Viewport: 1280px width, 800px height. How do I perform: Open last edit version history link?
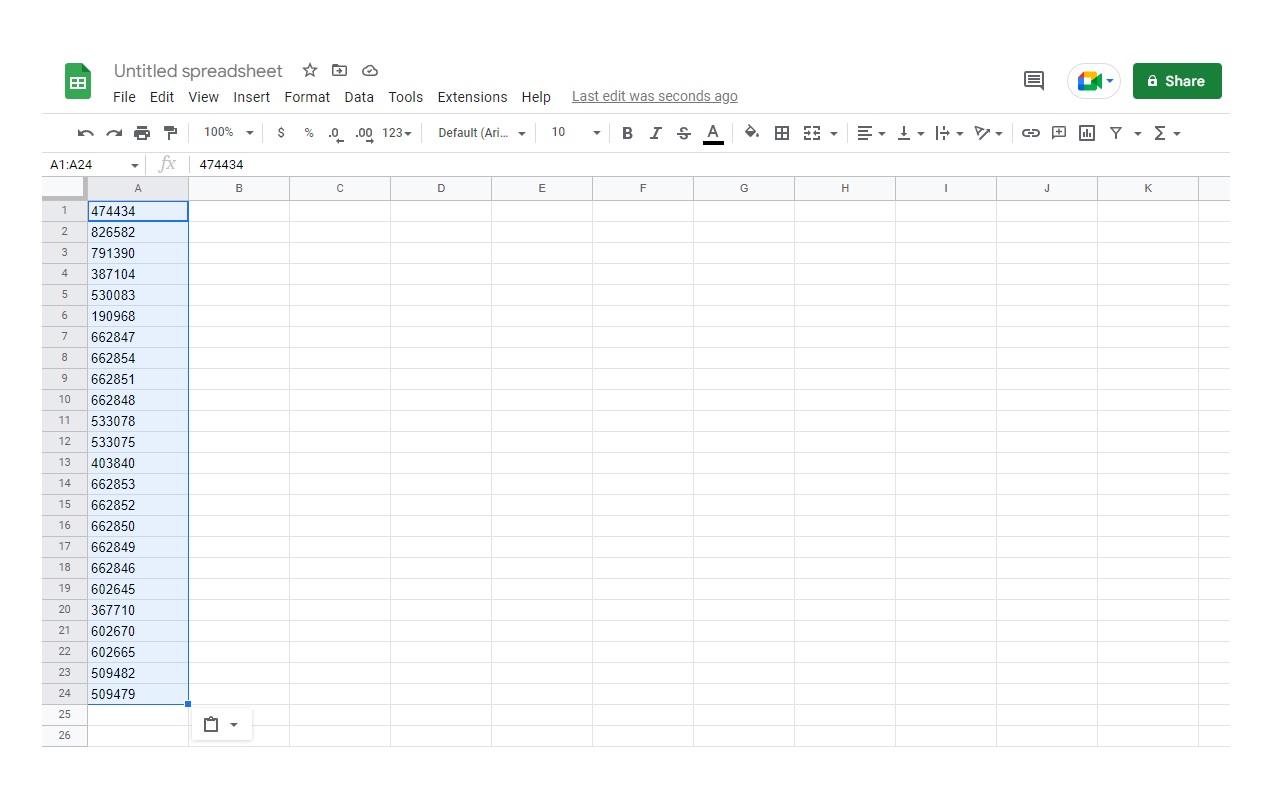[x=655, y=97]
